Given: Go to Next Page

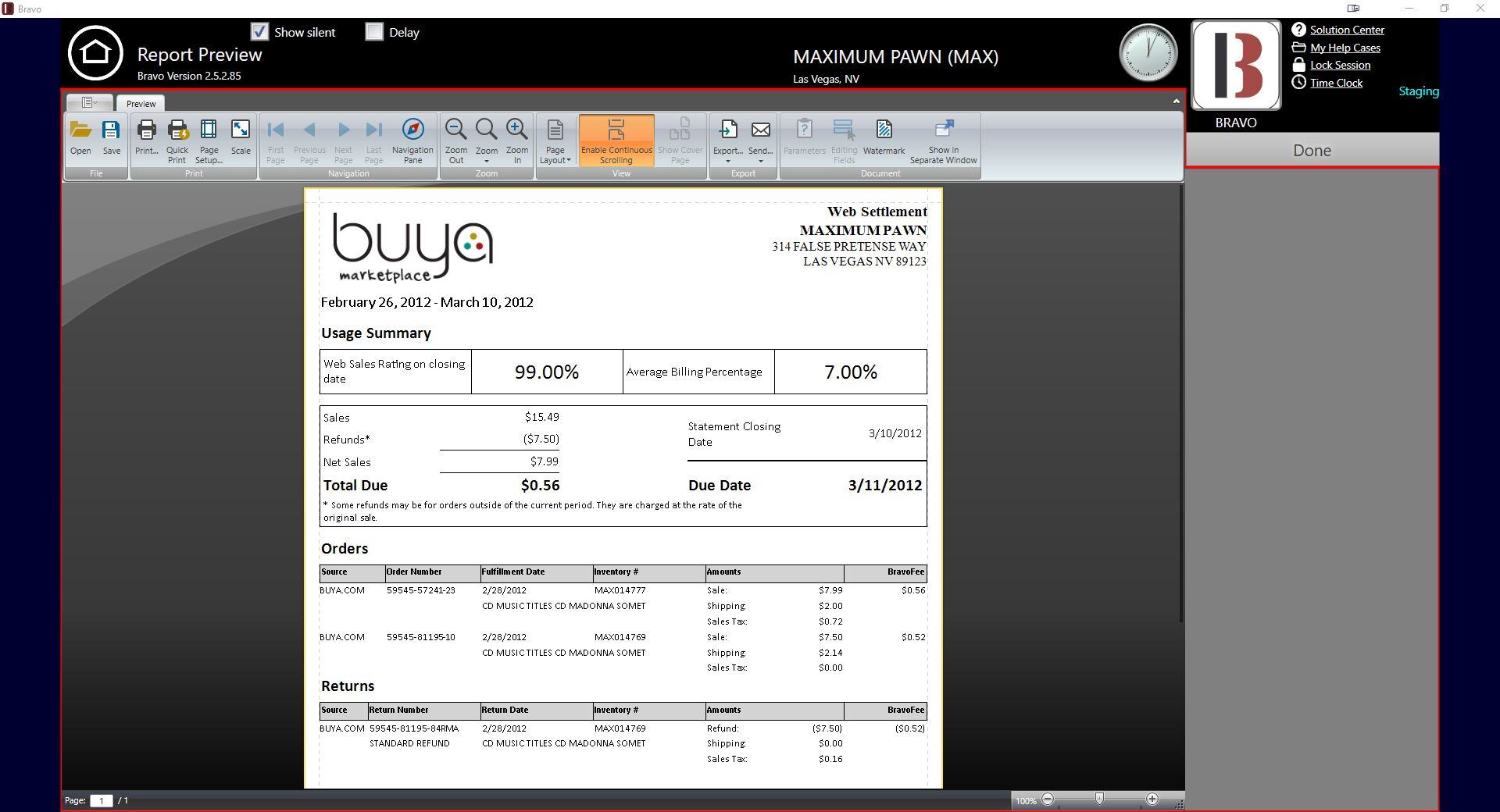Looking at the screenshot, I should point(343,141).
